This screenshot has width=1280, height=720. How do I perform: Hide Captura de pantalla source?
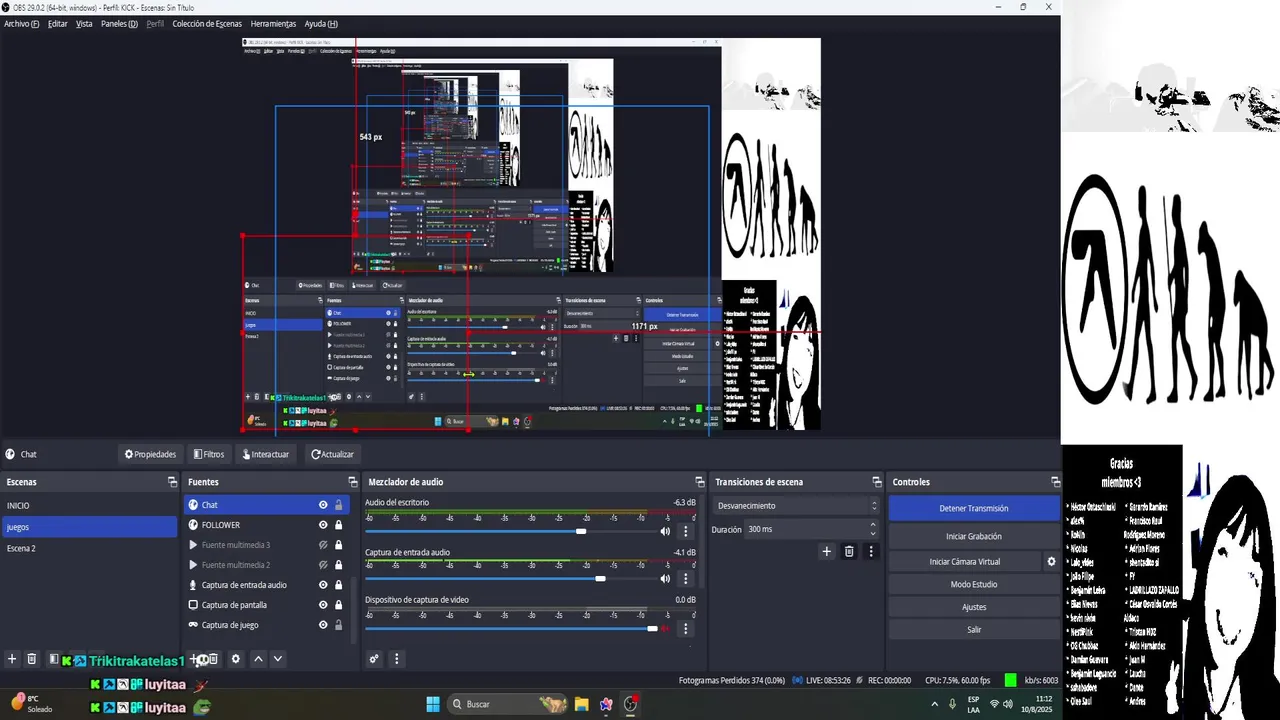(323, 605)
